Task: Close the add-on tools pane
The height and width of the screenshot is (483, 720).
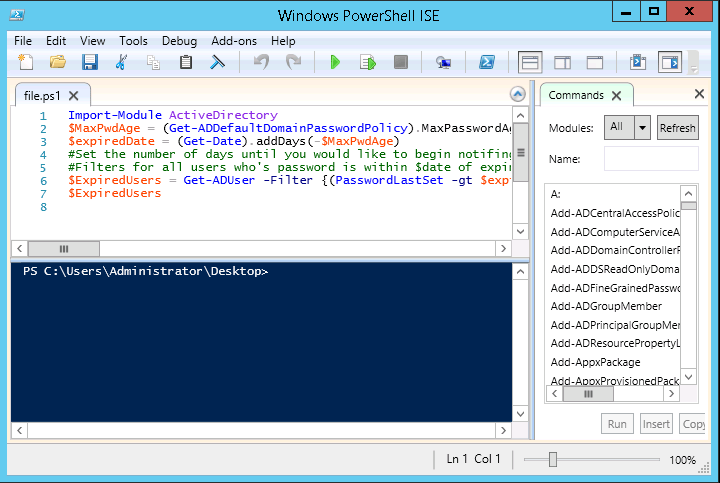Action: click(699, 94)
